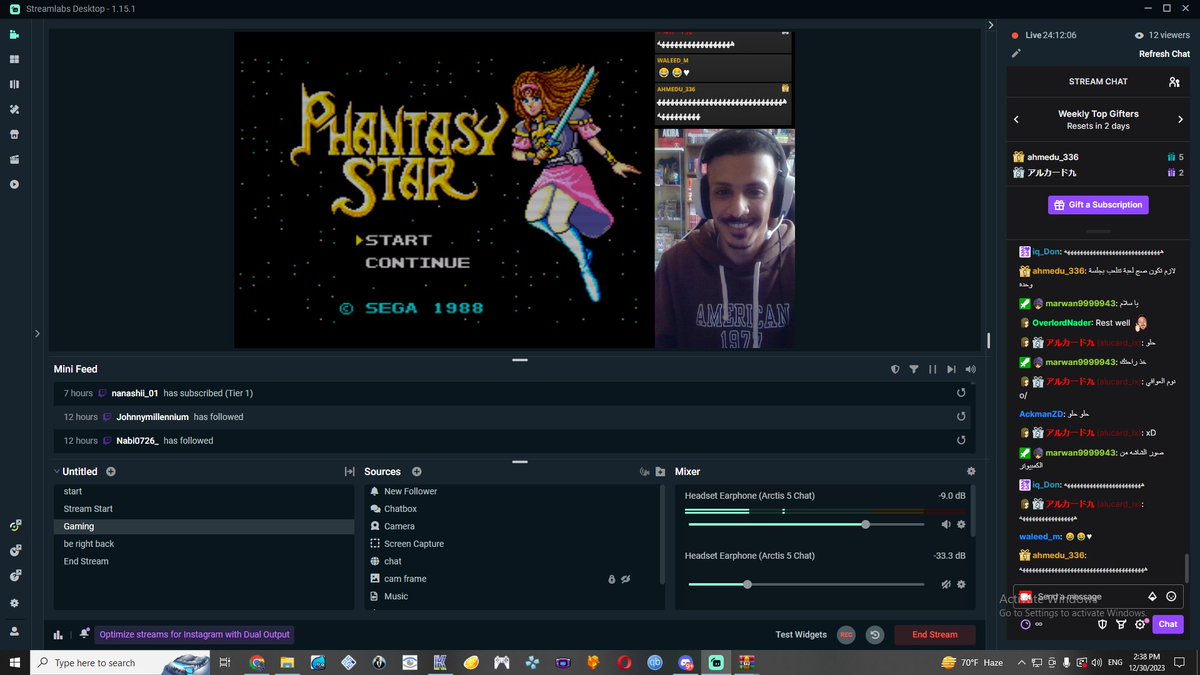Toggle cam frame visibility eye icon

[x=625, y=579]
